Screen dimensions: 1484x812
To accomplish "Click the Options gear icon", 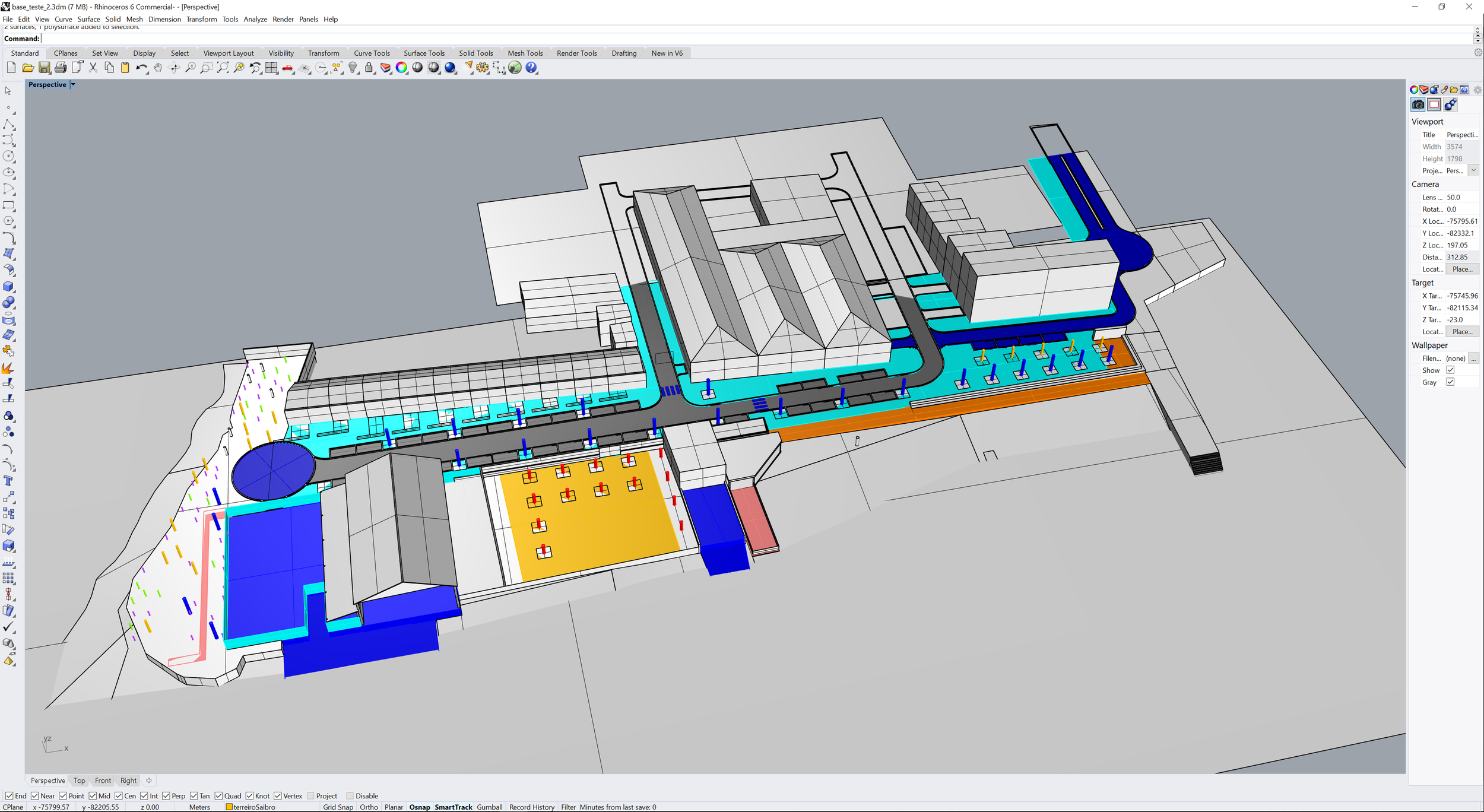I will point(482,68).
